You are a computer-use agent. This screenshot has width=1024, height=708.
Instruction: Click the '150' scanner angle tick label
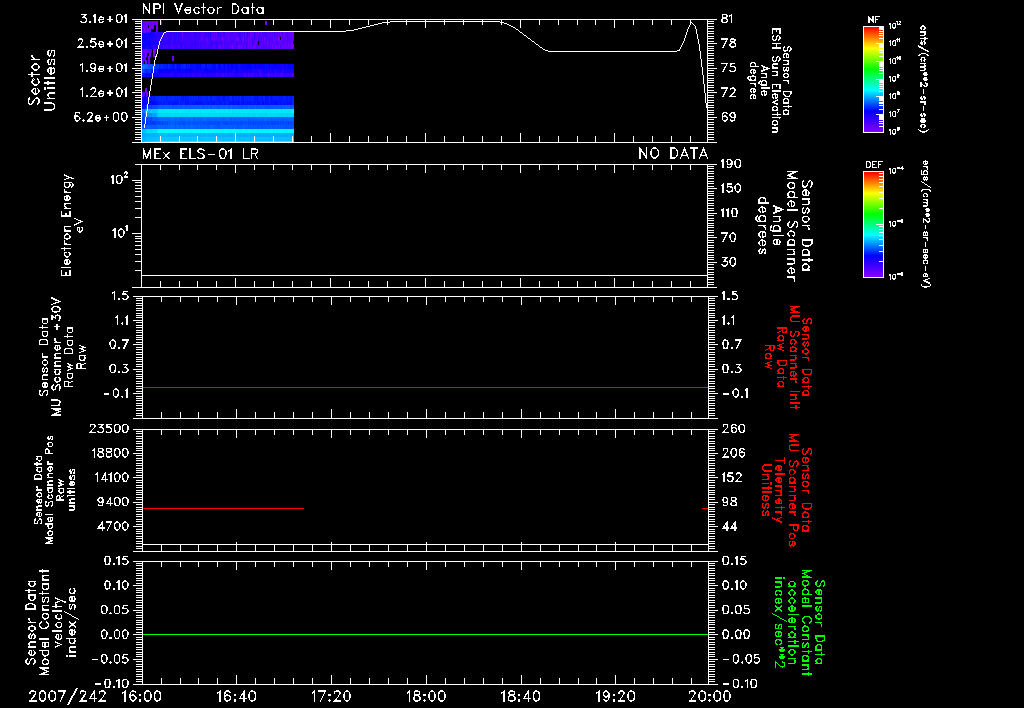pos(731,188)
